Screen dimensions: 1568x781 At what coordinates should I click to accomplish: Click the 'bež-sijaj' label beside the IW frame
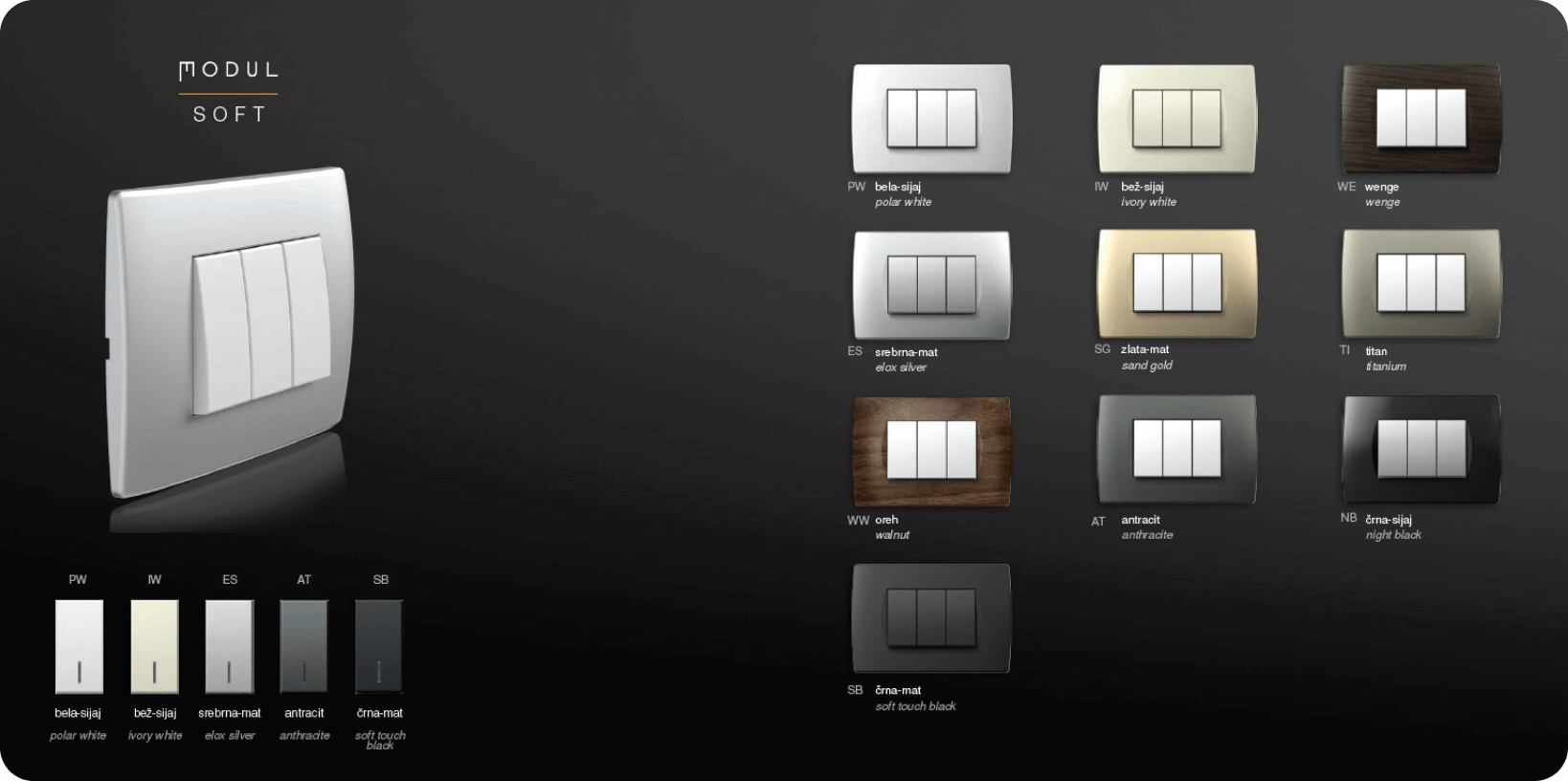tap(1142, 187)
